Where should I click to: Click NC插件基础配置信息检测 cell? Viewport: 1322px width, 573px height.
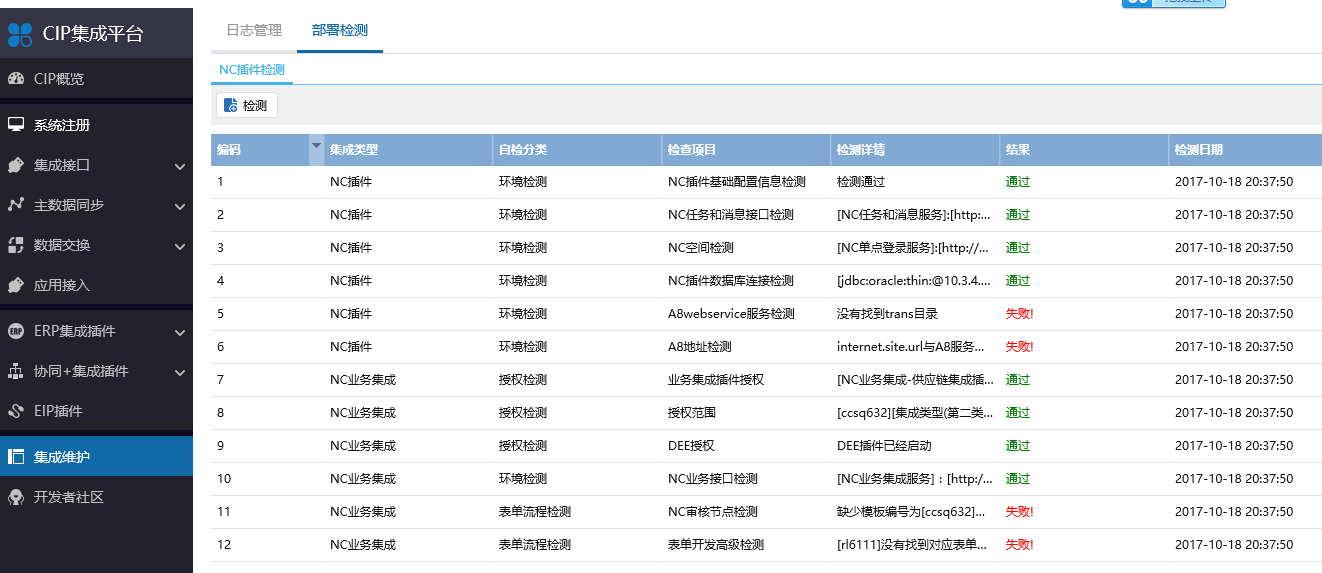point(736,182)
